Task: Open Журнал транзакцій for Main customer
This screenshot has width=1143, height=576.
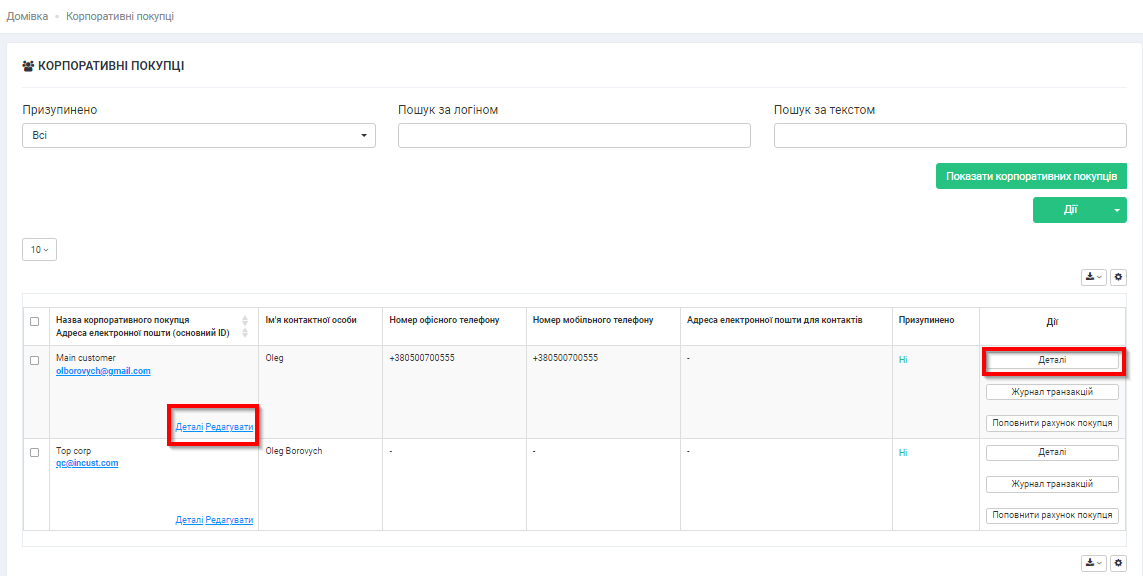Action: pyautogui.click(x=1052, y=392)
